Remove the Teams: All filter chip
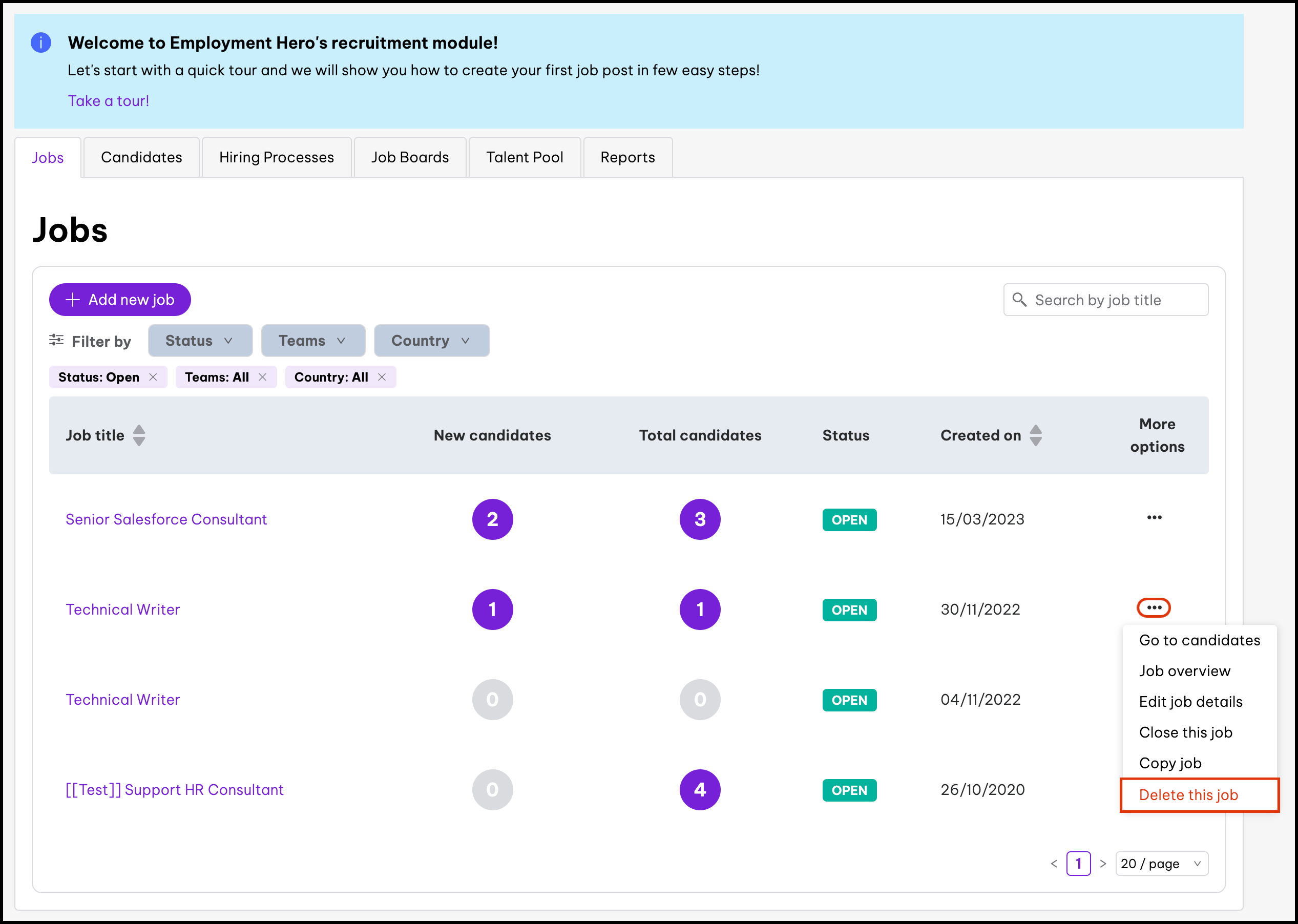This screenshot has height=924, width=1298. click(262, 377)
